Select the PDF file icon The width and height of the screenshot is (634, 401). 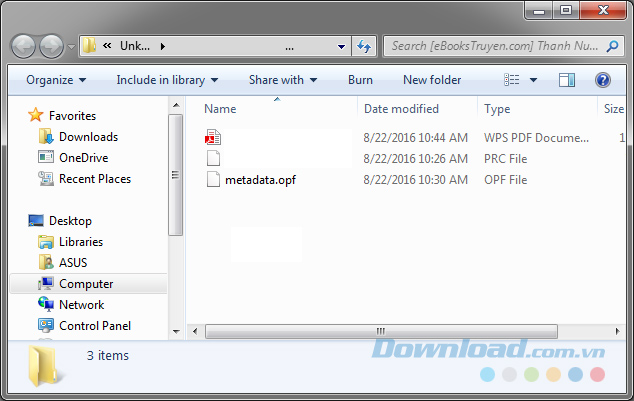click(x=213, y=137)
